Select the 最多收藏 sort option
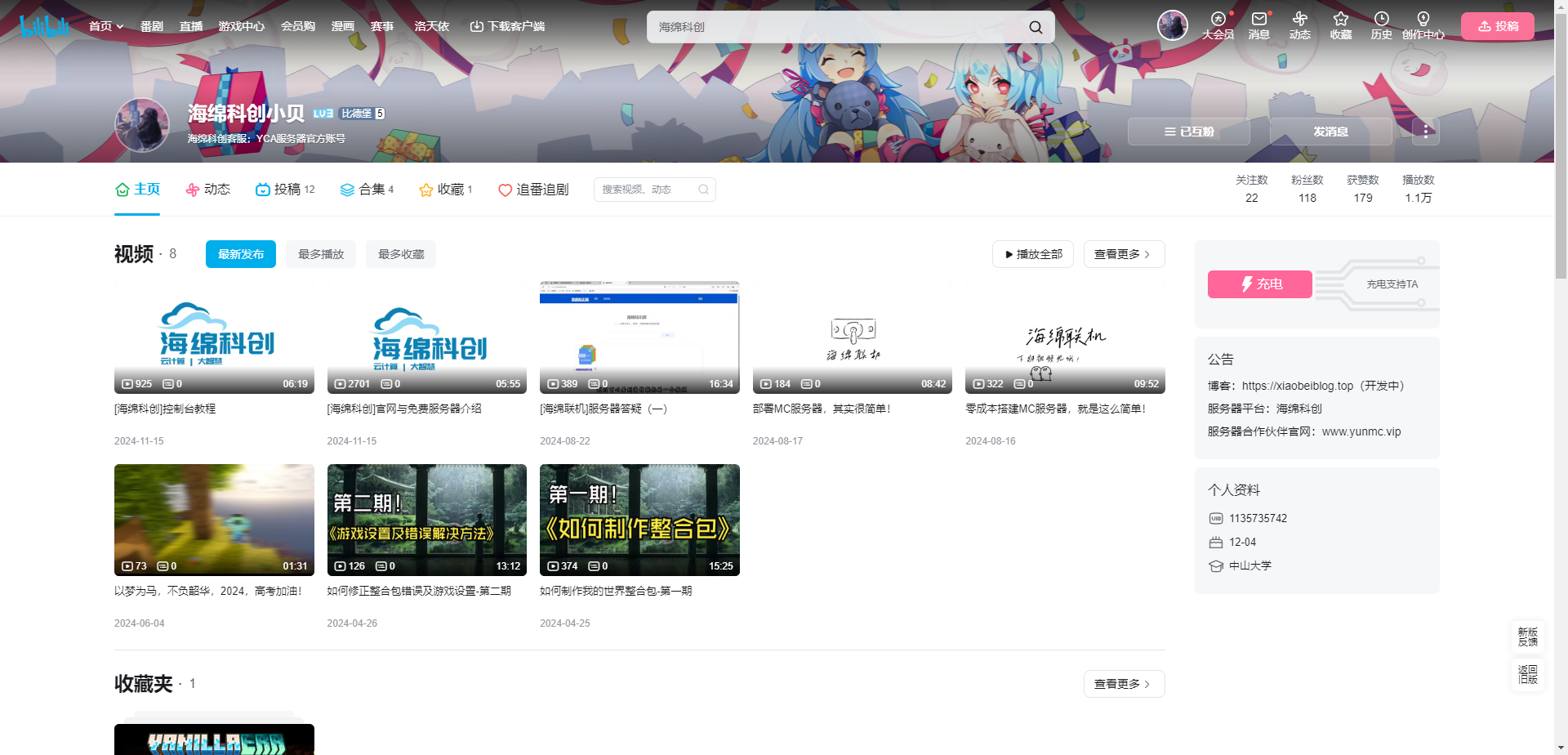 point(401,254)
